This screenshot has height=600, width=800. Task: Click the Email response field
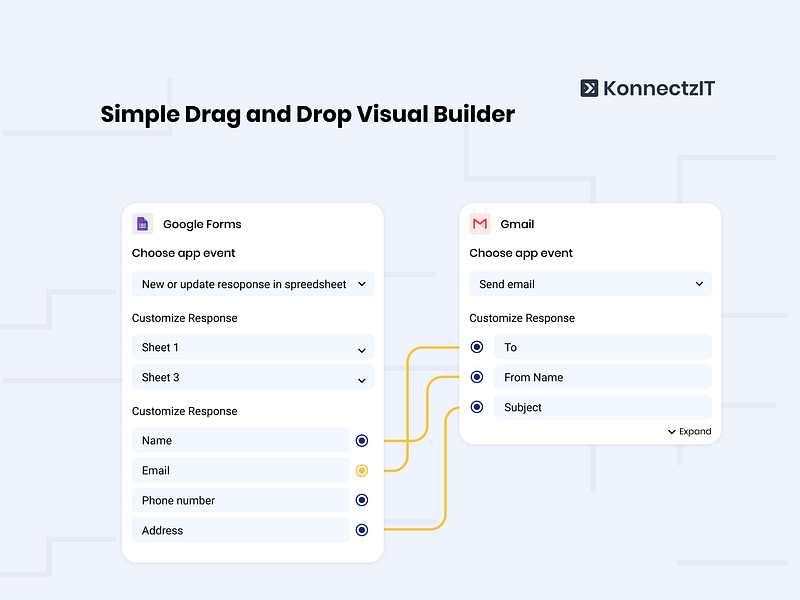[240, 470]
